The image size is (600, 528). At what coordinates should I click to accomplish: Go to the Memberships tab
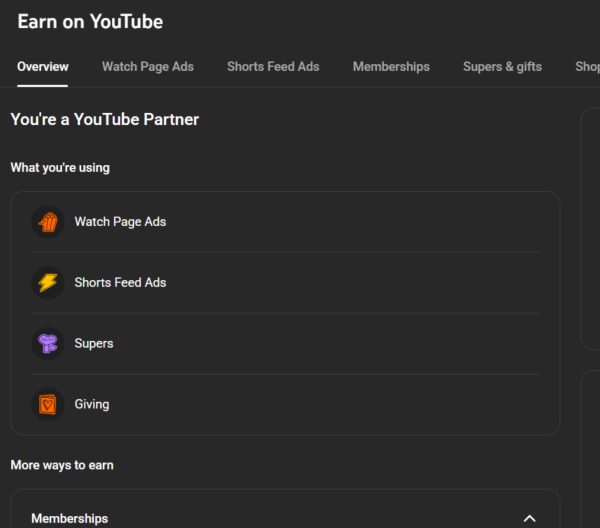[391, 67]
